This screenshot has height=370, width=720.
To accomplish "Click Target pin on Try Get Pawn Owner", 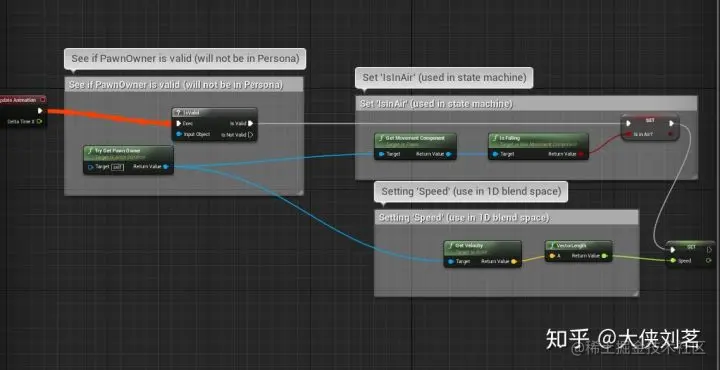I will [x=90, y=167].
